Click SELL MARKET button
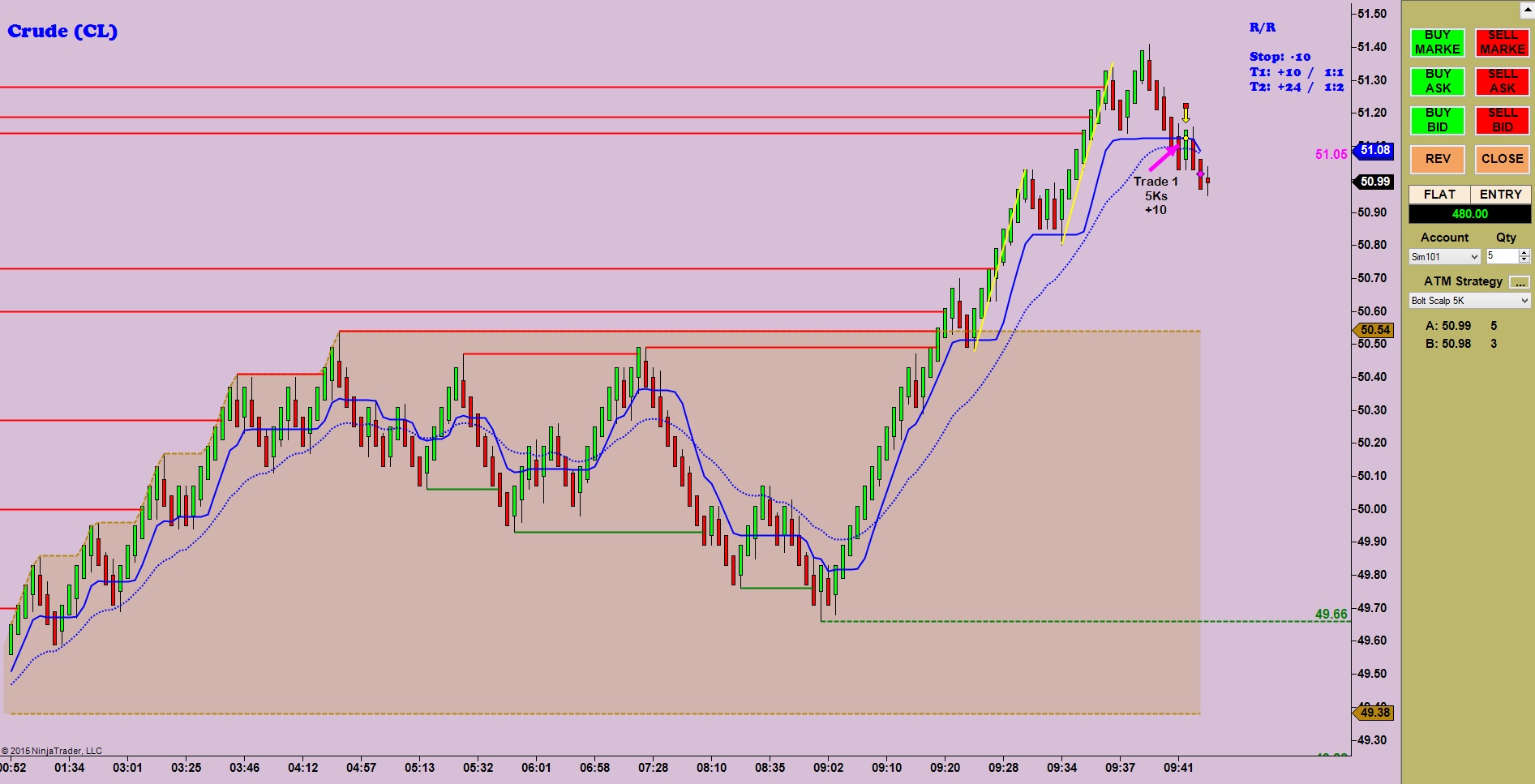Image resolution: width=1535 pixels, height=784 pixels. [x=1502, y=42]
